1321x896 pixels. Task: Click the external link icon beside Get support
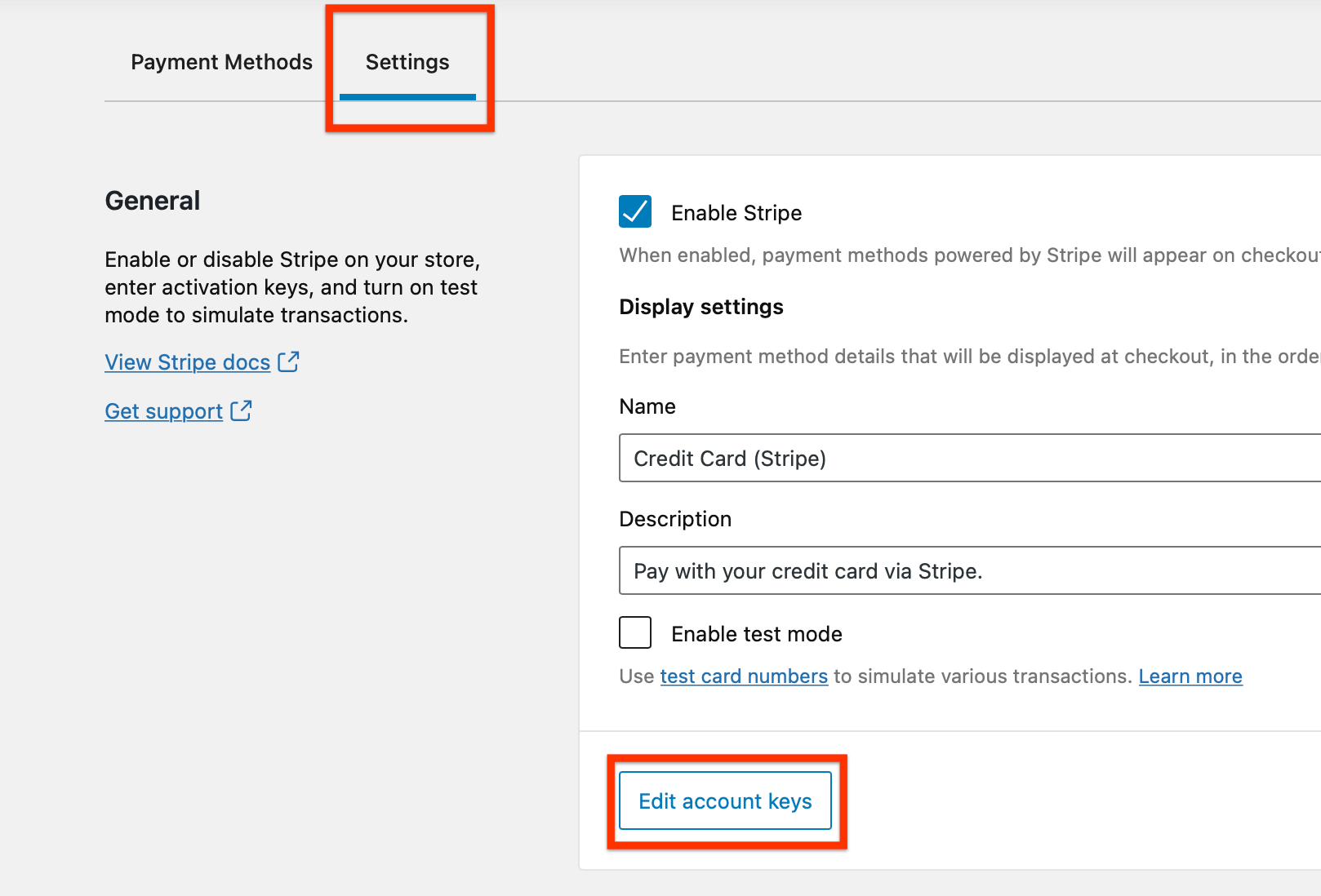coord(241,410)
